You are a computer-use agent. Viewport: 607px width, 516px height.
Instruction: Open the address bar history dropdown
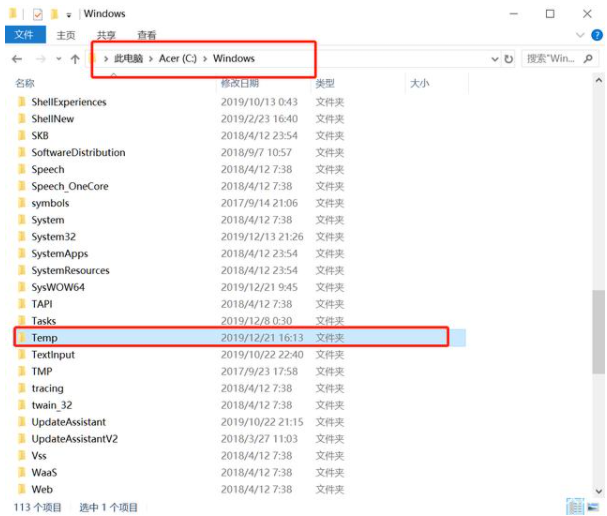coord(495,59)
